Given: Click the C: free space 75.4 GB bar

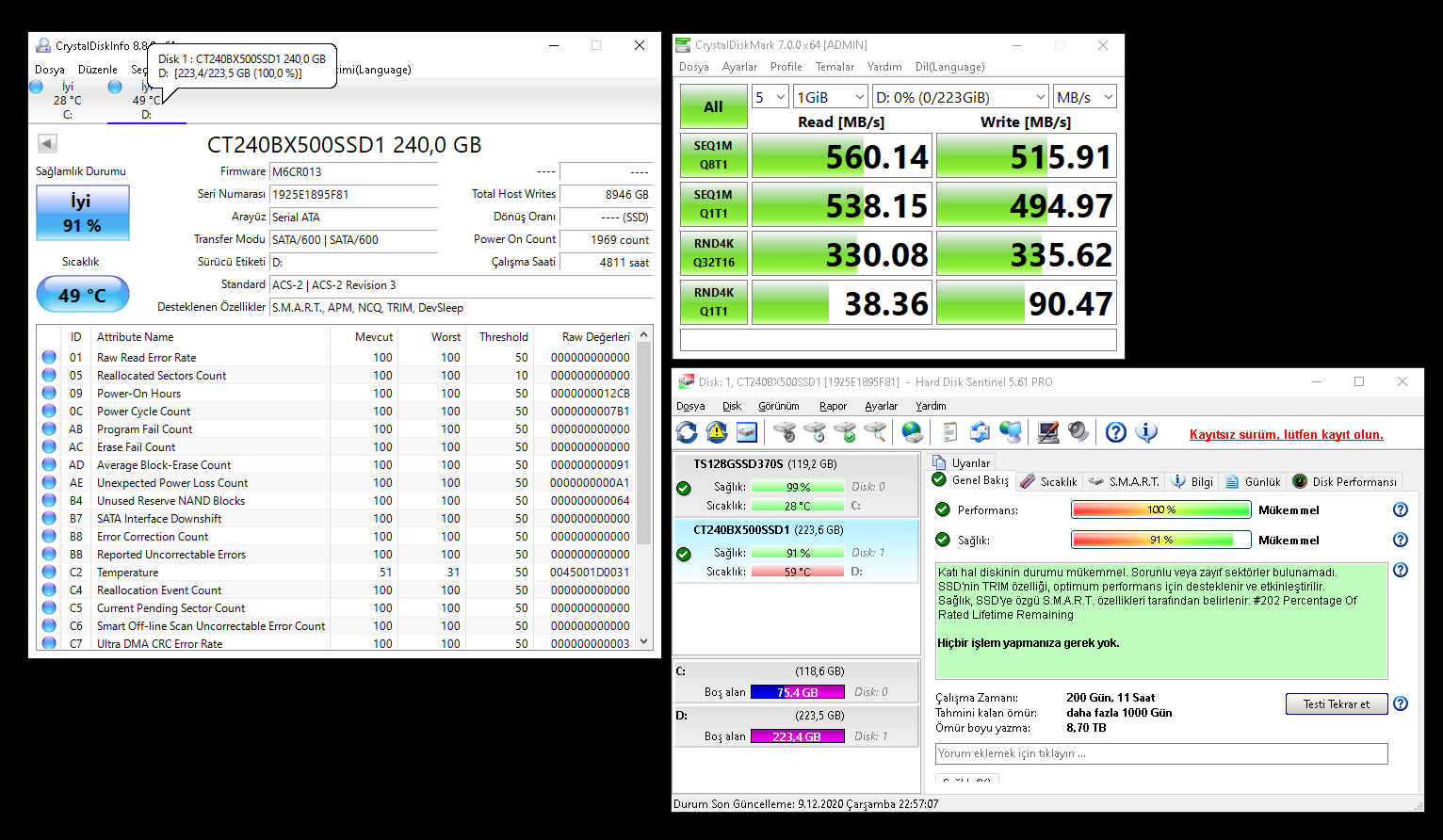Looking at the screenshot, I should pyautogui.click(x=797, y=692).
